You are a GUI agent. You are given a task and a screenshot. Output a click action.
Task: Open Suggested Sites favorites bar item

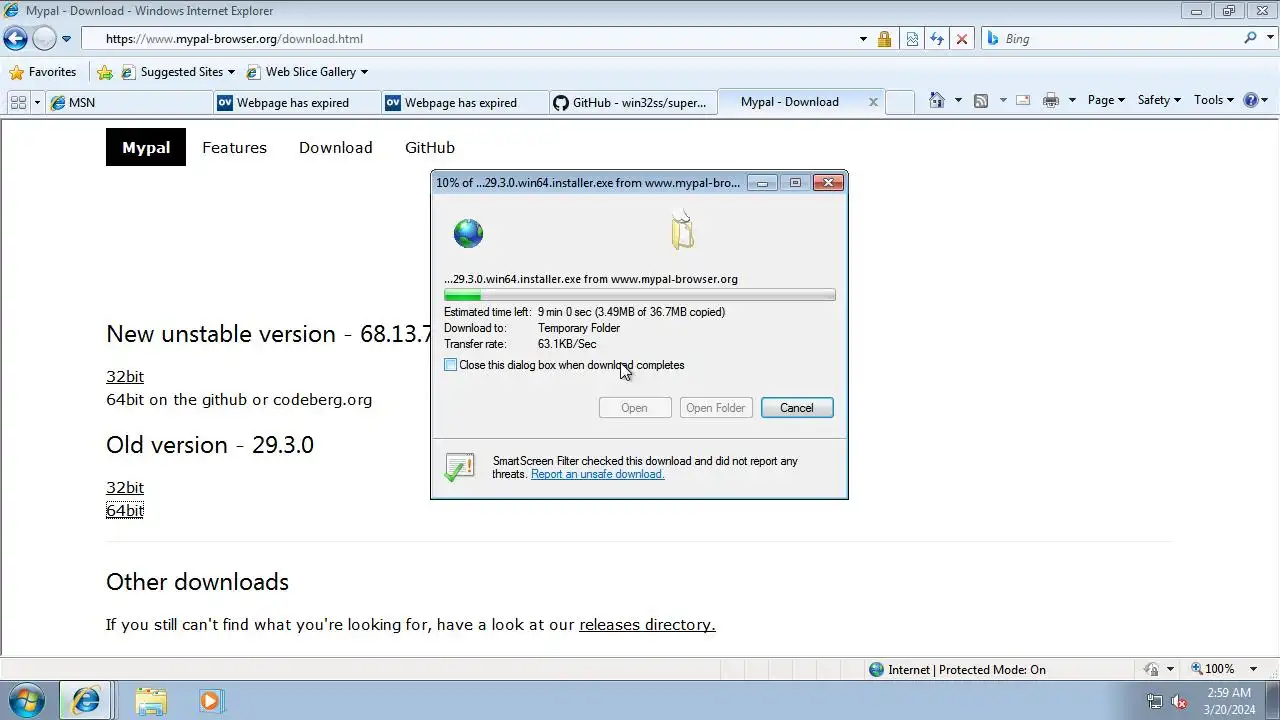click(x=178, y=72)
